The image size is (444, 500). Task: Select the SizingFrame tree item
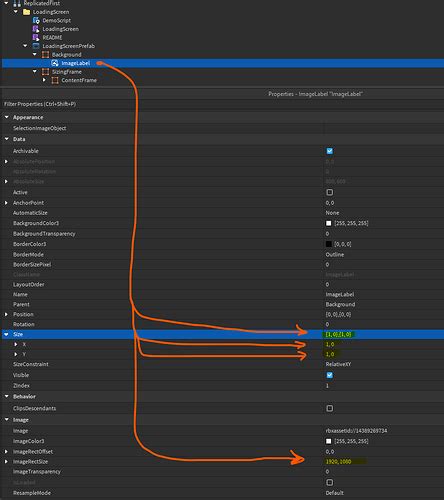coord(67,72)
